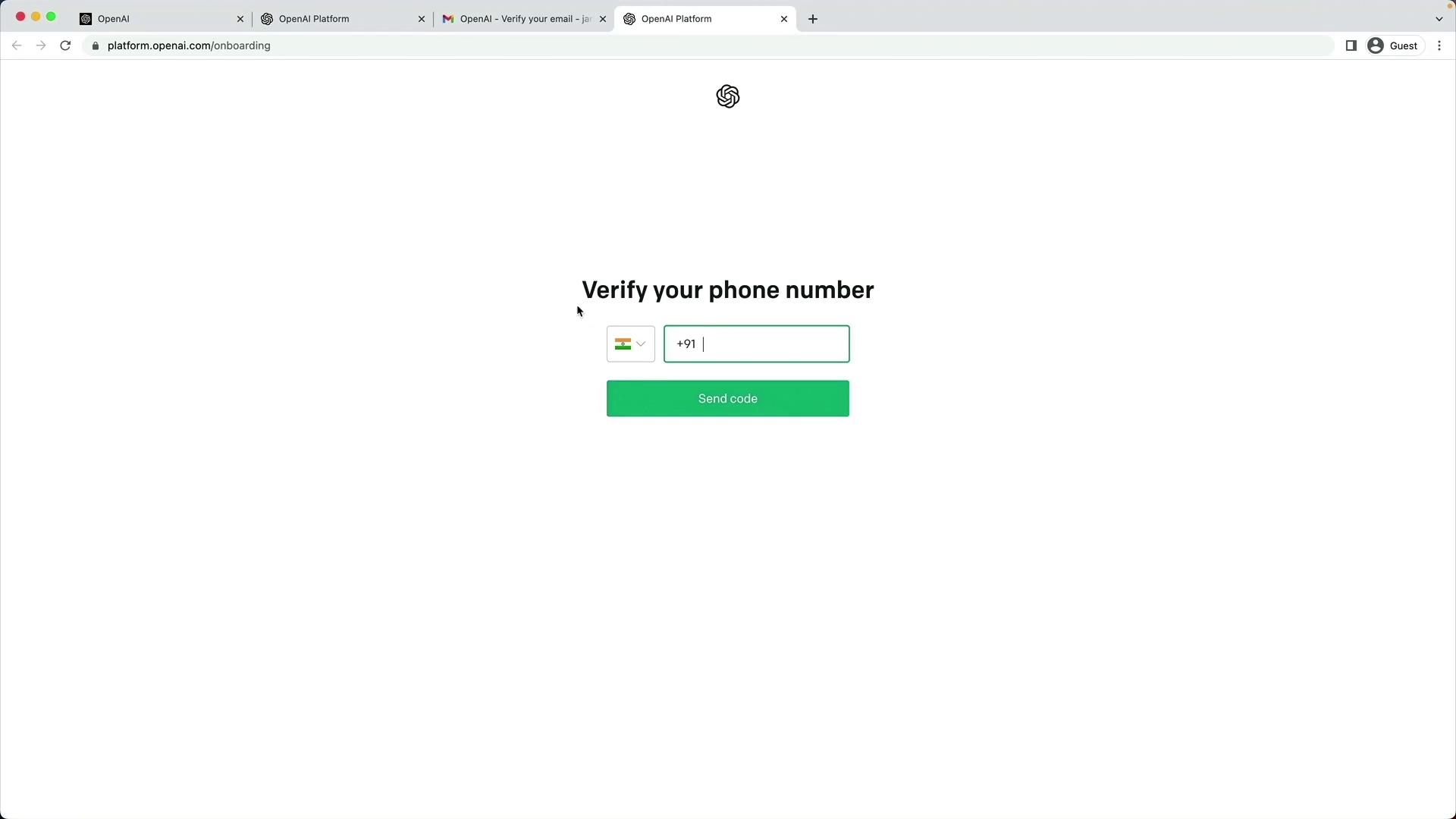
Task: Focus the +91 phone number field
Action: [x=756, y=344]
